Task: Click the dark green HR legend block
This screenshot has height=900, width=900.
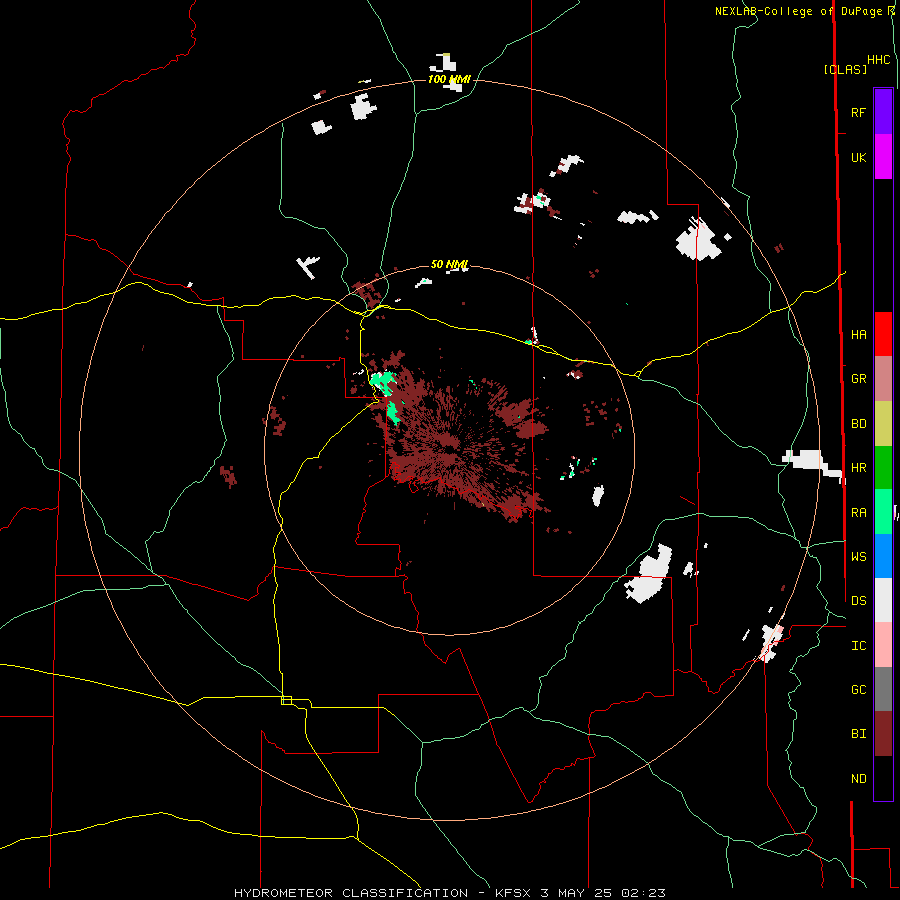Action: (x=883, y=468)
